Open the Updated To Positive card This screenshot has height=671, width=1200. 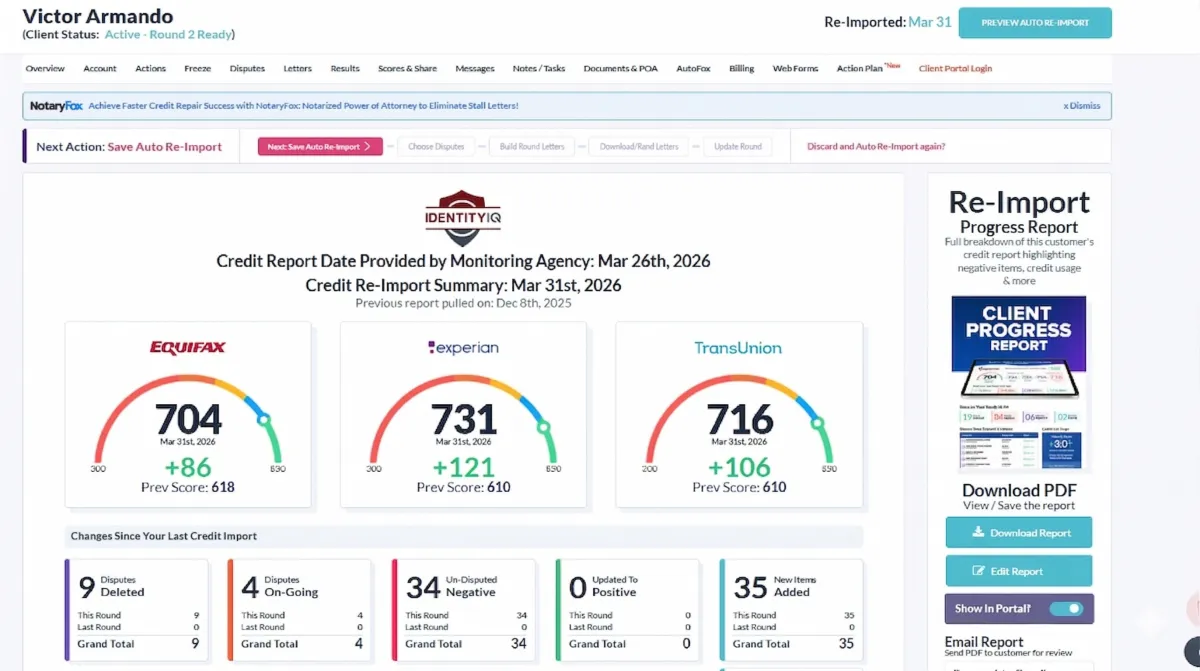tap(629, 608)
